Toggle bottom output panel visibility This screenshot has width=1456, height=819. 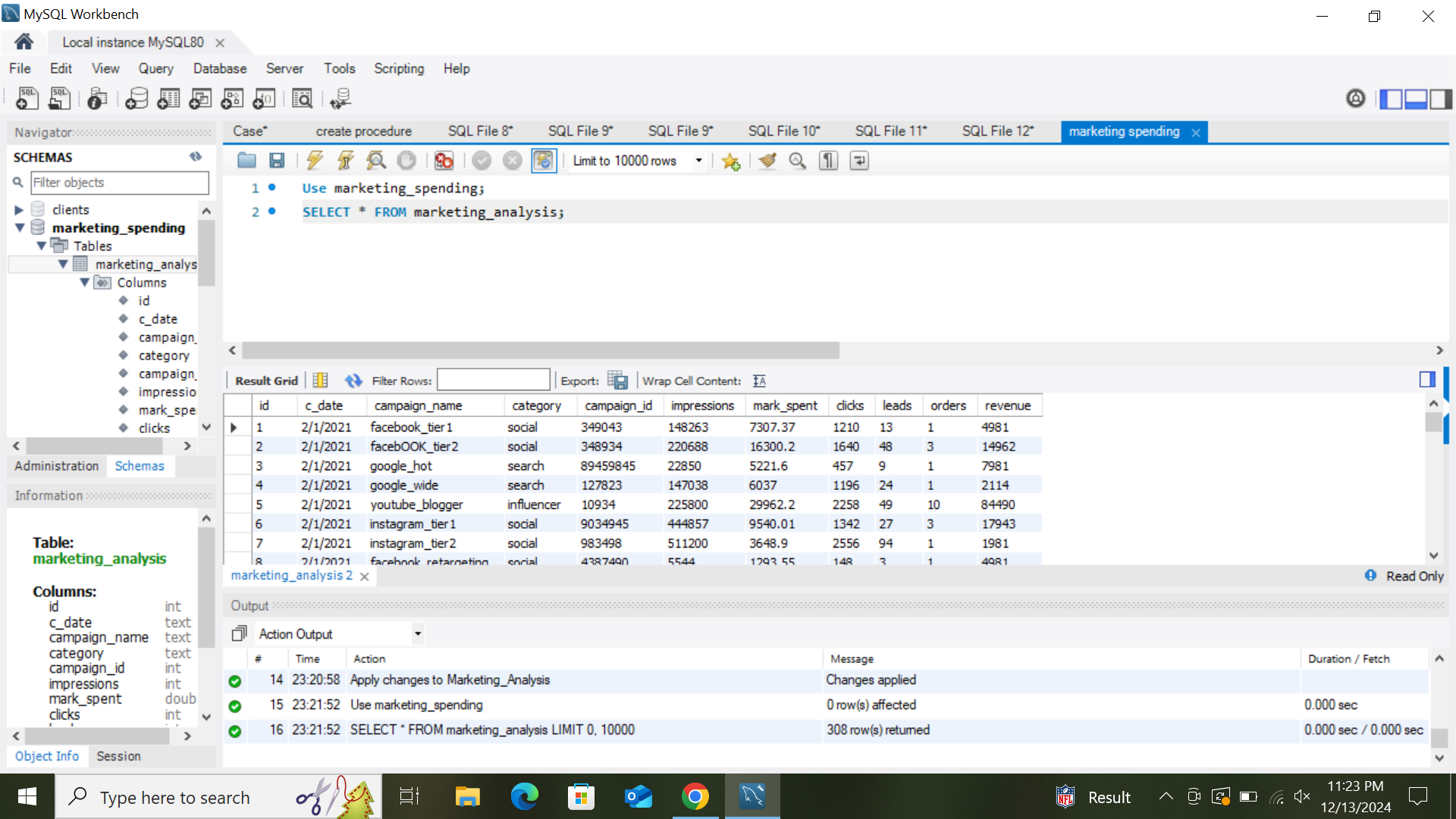tap(1416, 99)
